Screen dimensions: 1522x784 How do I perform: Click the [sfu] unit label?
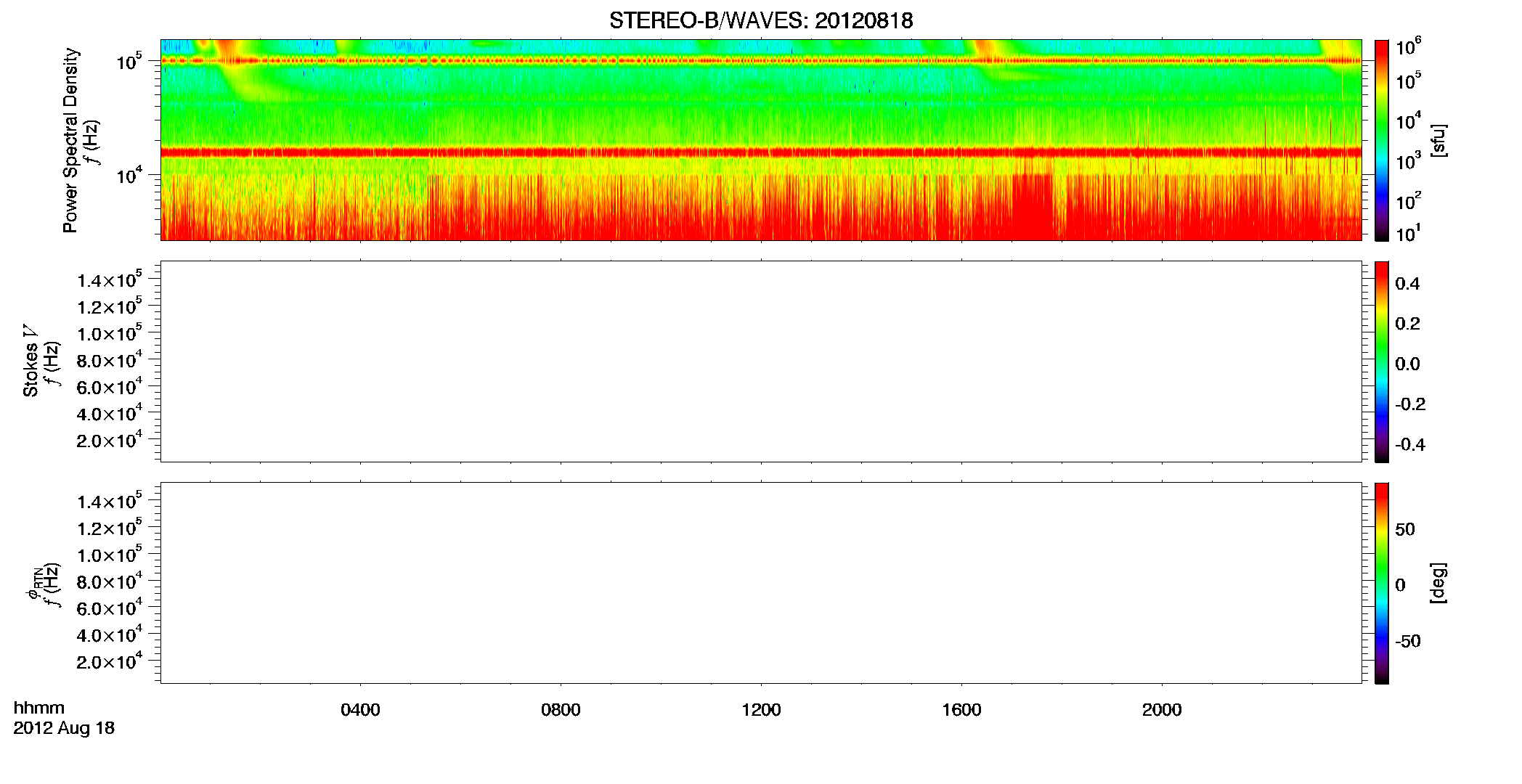pyautogui.click(x=1438, y=140)
